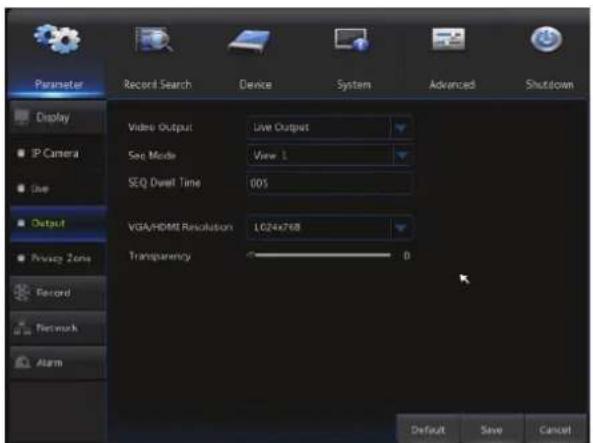This screenshot has width=593, height=443.
Task: Expand the Alarm section
Action: coord(58,363)
